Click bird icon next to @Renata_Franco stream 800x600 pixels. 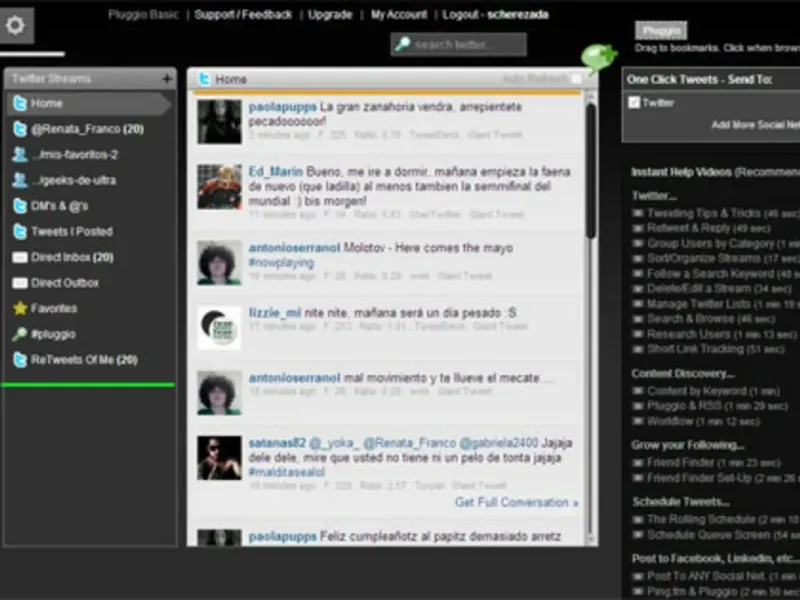tap(20, 129)
